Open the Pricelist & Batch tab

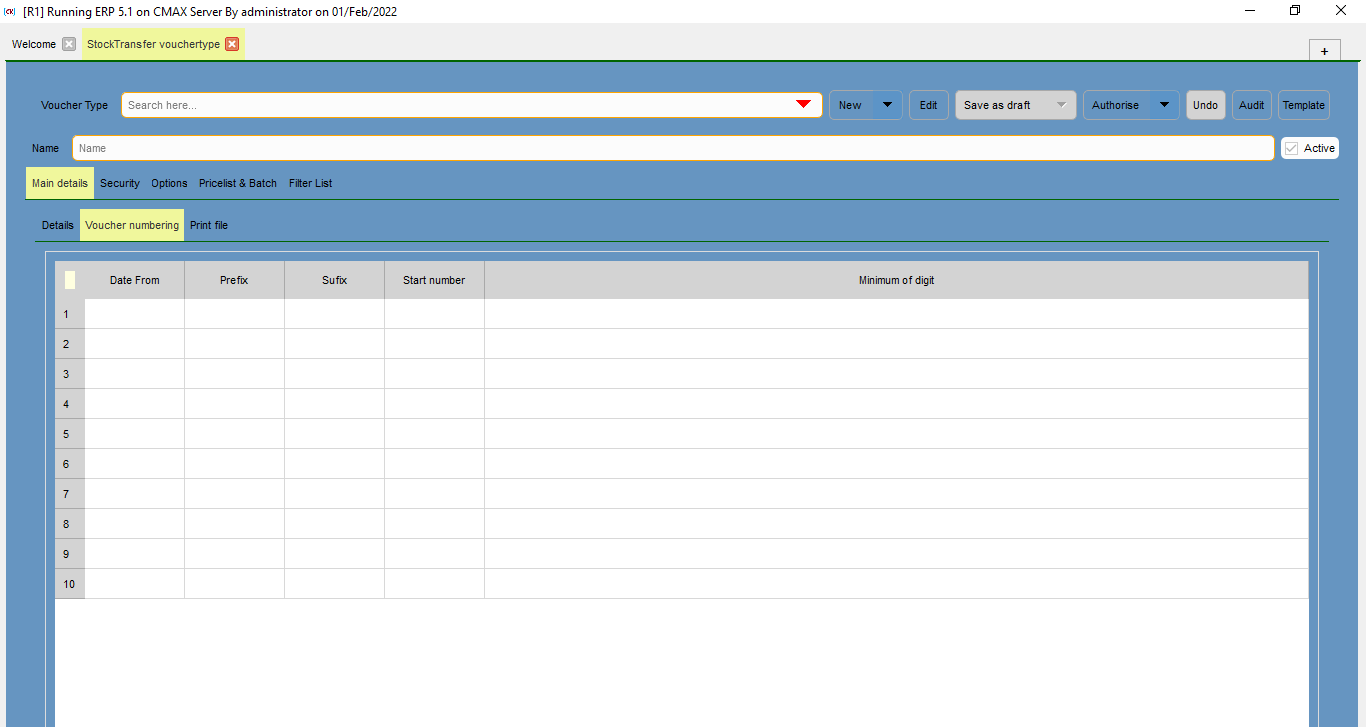click(x=237, y=183)
